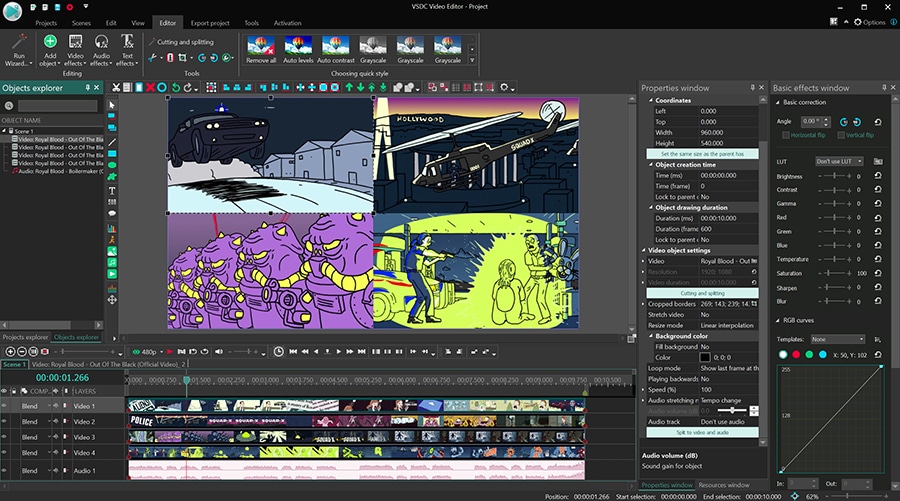The height and width of the screenshot is (501, 900).
Task: Apply the Auto levels quick style
Action: click(298, 46)
